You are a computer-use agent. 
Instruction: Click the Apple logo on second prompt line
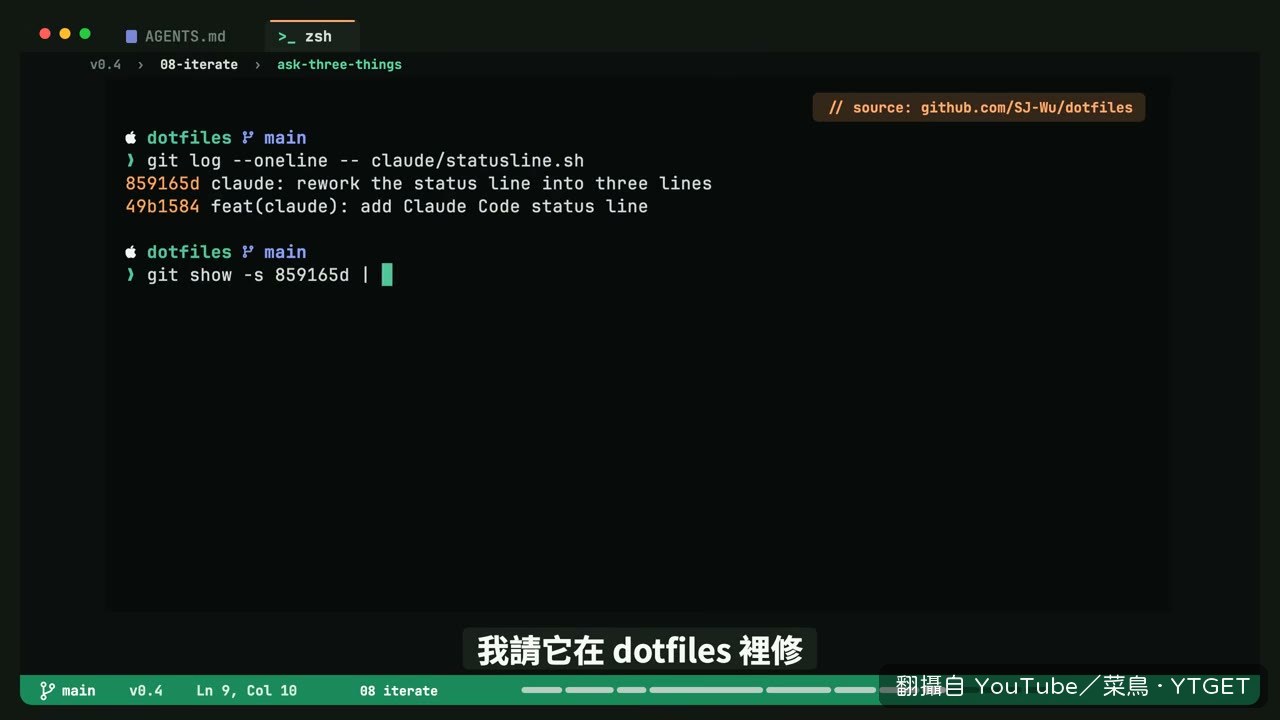click(131, 252)
